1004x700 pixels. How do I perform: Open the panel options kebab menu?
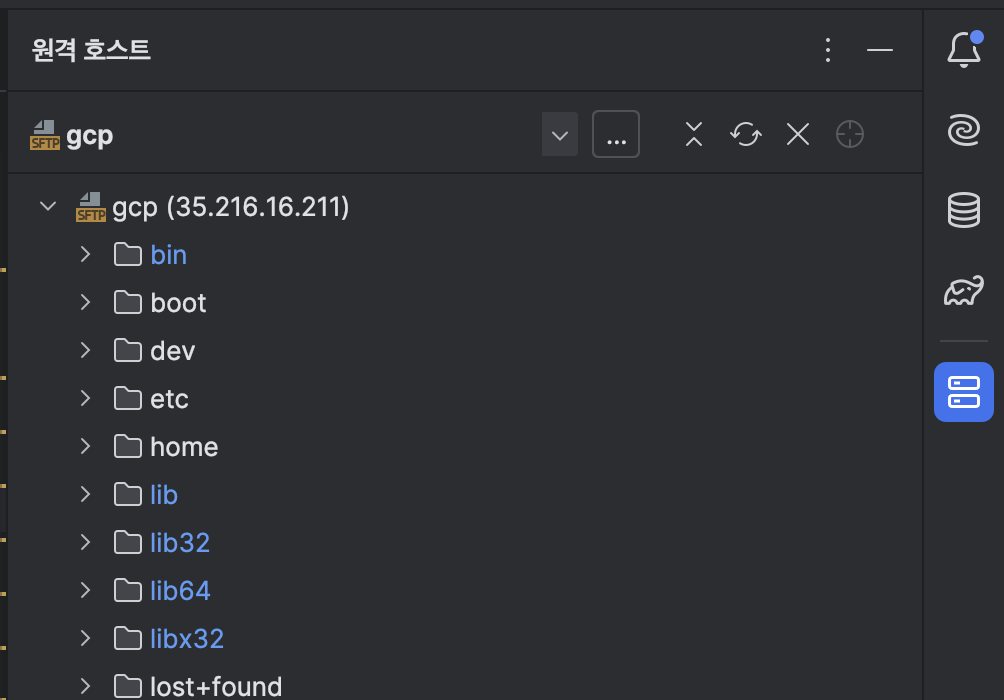(x=828, y=50)
